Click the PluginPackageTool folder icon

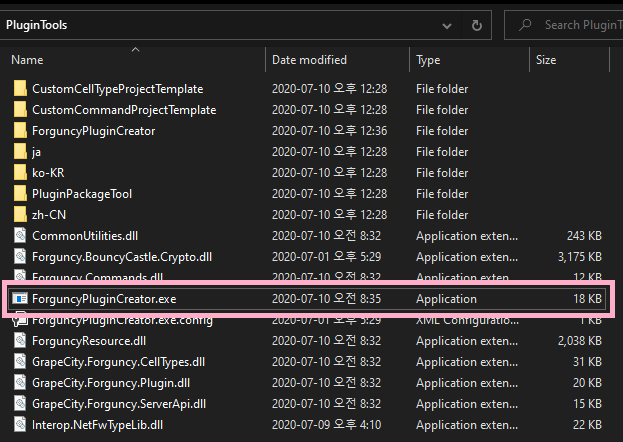click(20, 194)
